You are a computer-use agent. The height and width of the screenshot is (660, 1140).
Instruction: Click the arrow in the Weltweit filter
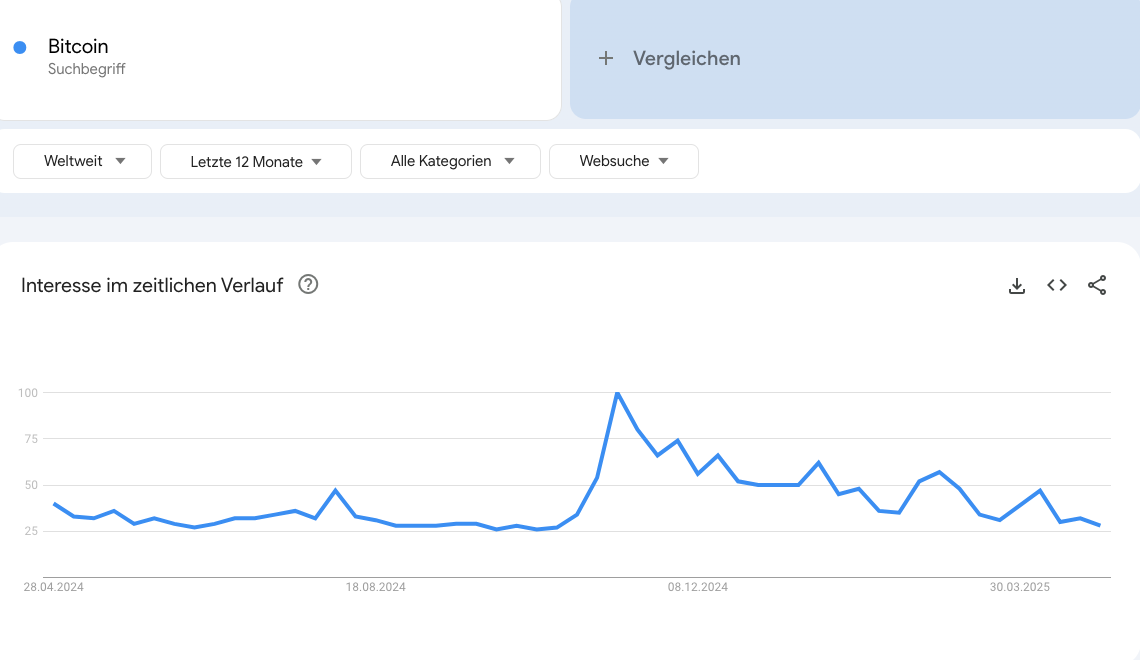(121, 161)
